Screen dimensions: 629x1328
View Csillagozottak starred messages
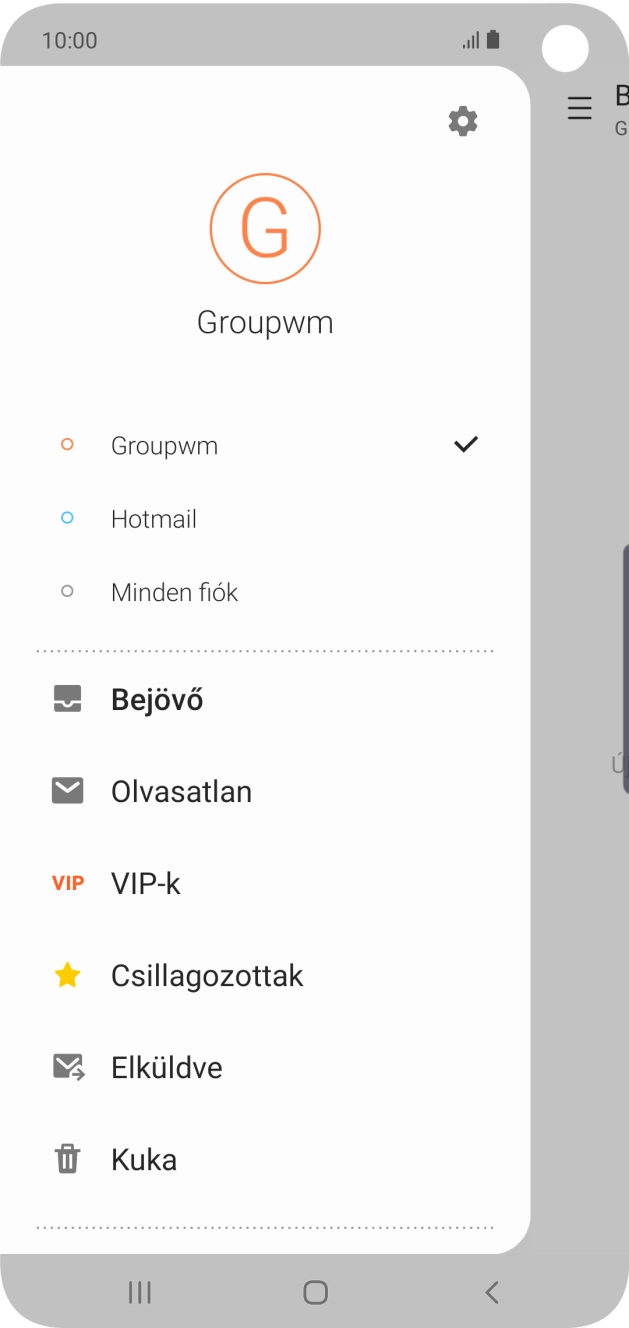[207, 975]
